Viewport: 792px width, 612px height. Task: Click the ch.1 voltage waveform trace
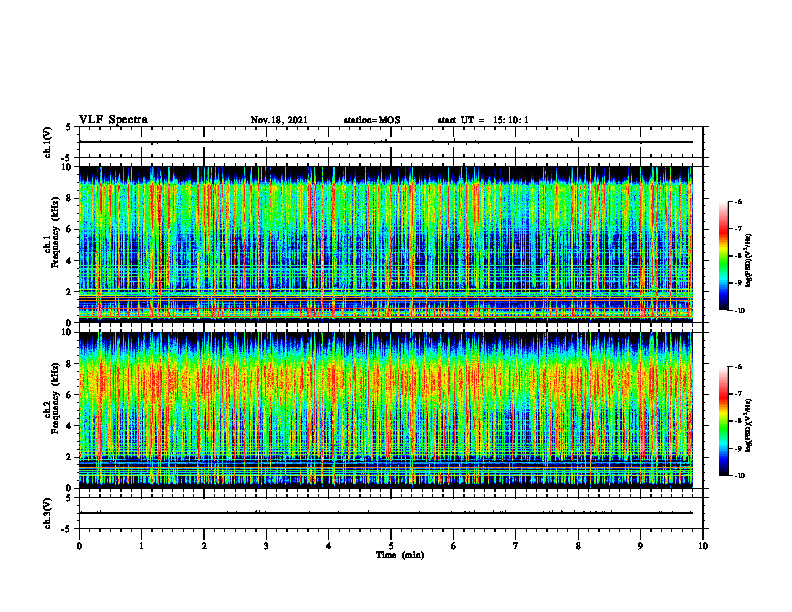(385, 142)
